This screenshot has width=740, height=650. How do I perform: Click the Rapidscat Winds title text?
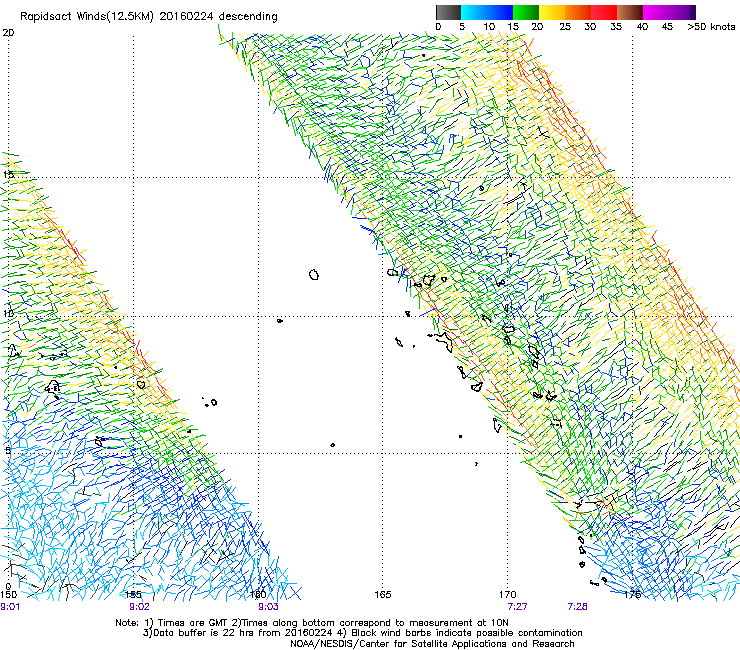coord(149,16)
